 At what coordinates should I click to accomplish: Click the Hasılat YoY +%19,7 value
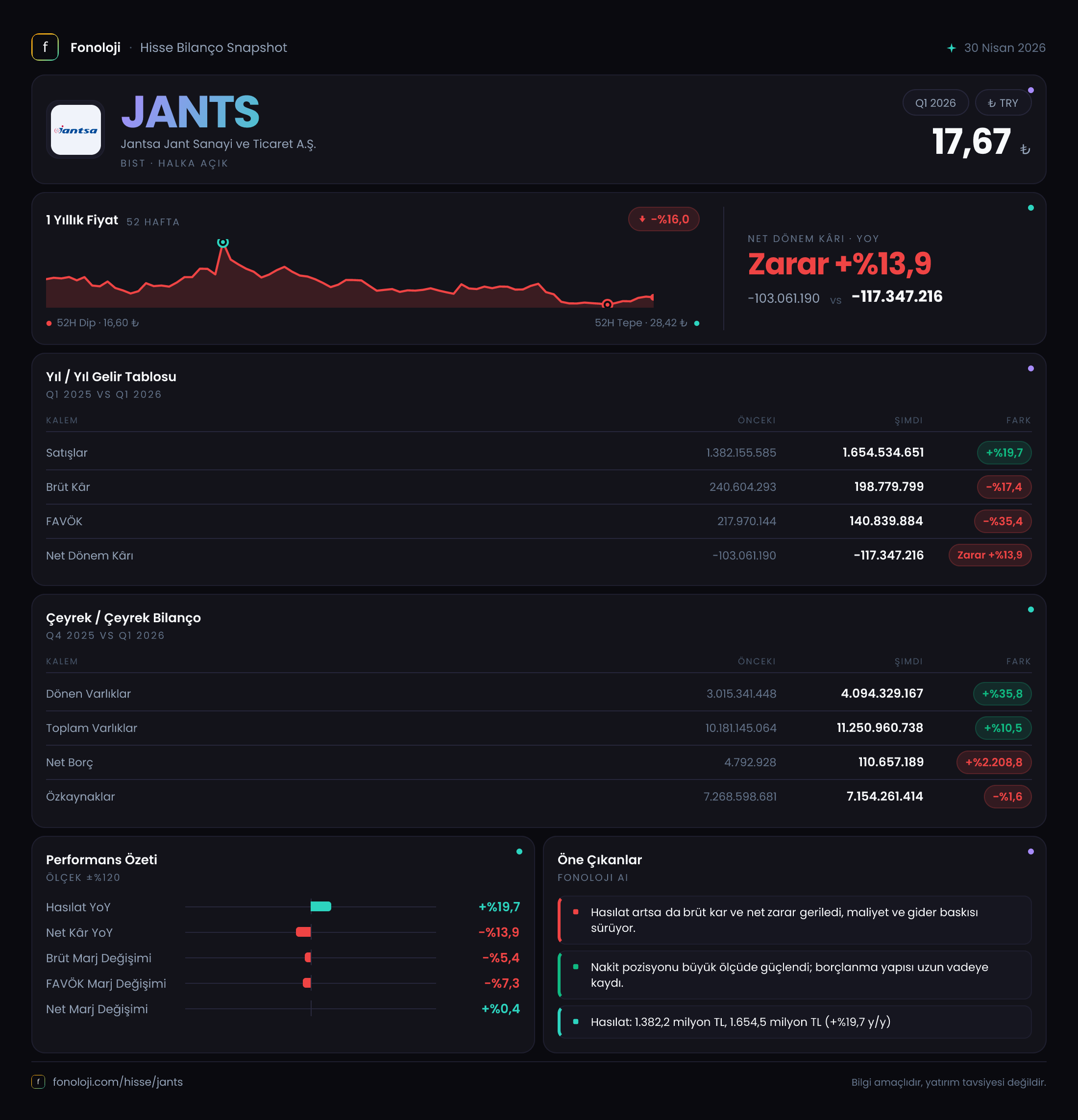[499, 907]
